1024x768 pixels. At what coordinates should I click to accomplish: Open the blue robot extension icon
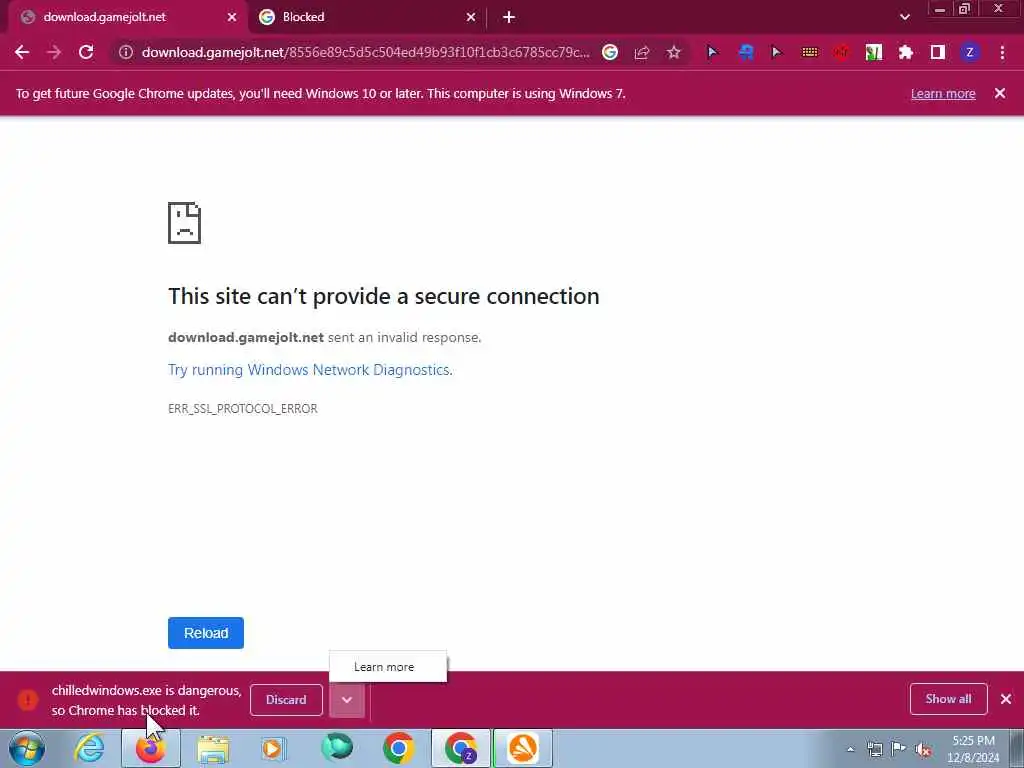tap(745, 52)
